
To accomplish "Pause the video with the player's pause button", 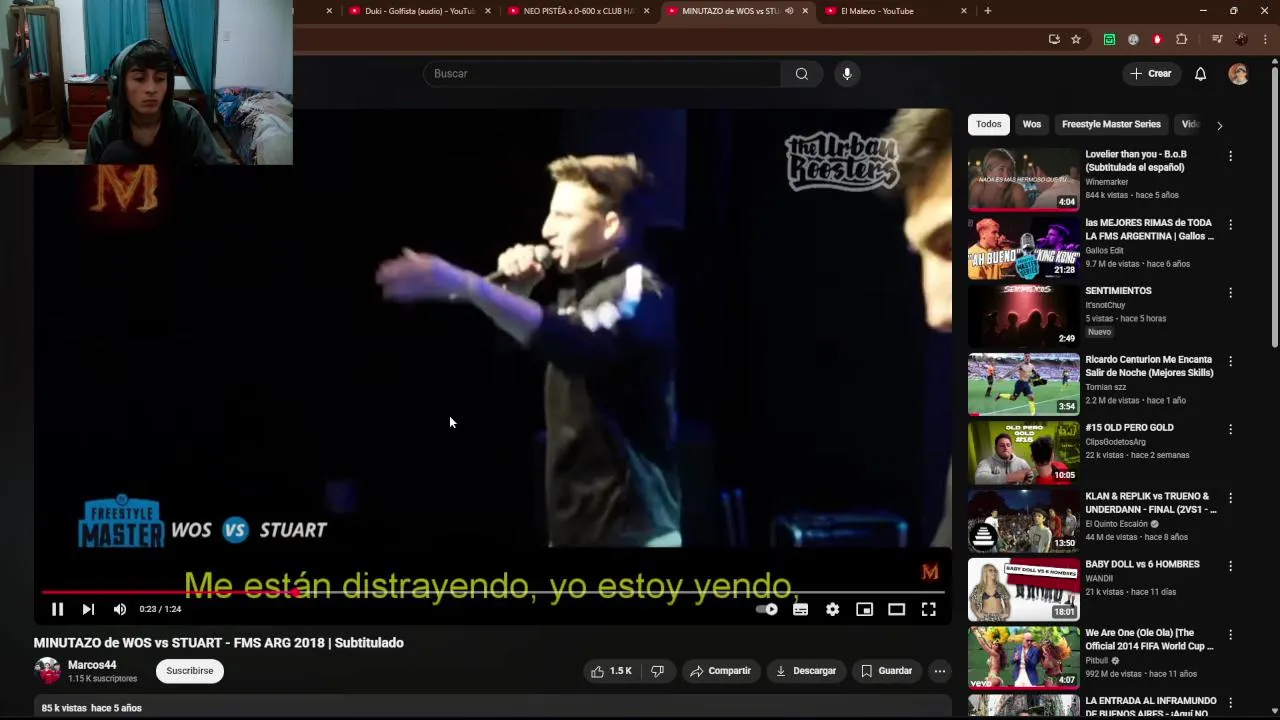I will tap(57, 609).
